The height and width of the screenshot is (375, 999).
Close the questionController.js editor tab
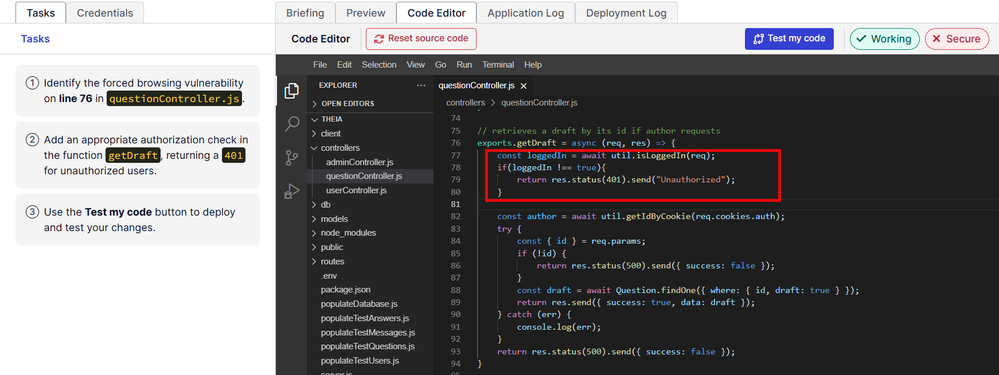523,86
